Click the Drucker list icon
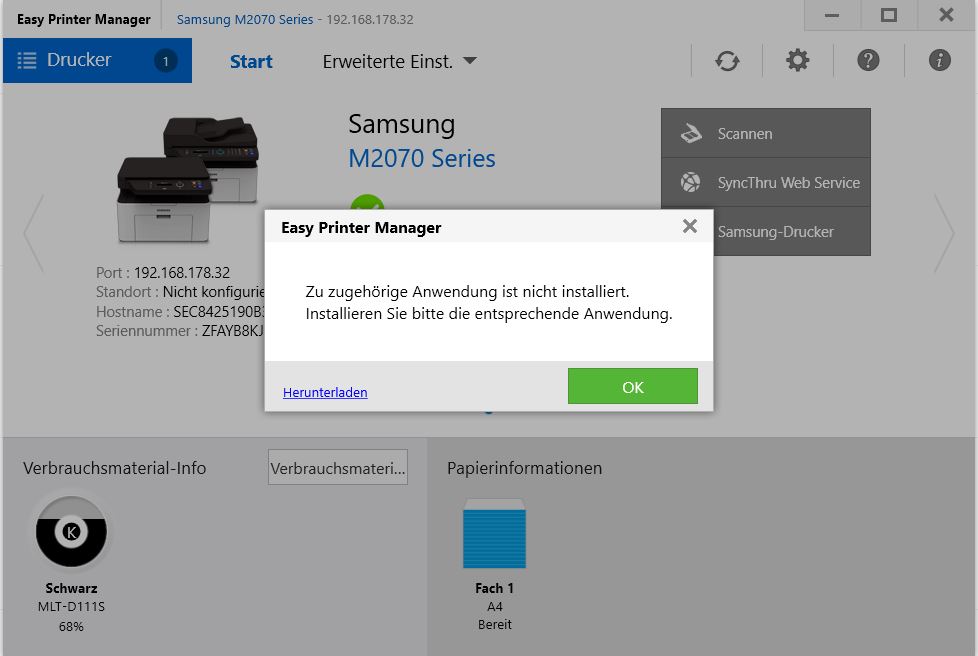 (x=27, y=60)
